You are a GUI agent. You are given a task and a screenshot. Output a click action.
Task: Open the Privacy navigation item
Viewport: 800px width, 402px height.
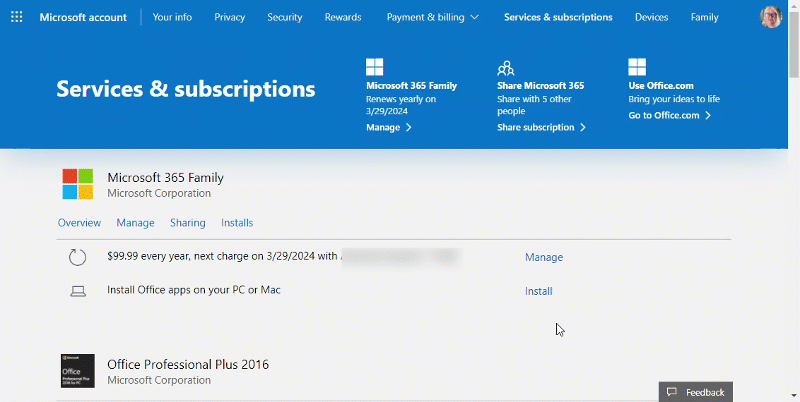pos(230,17)
